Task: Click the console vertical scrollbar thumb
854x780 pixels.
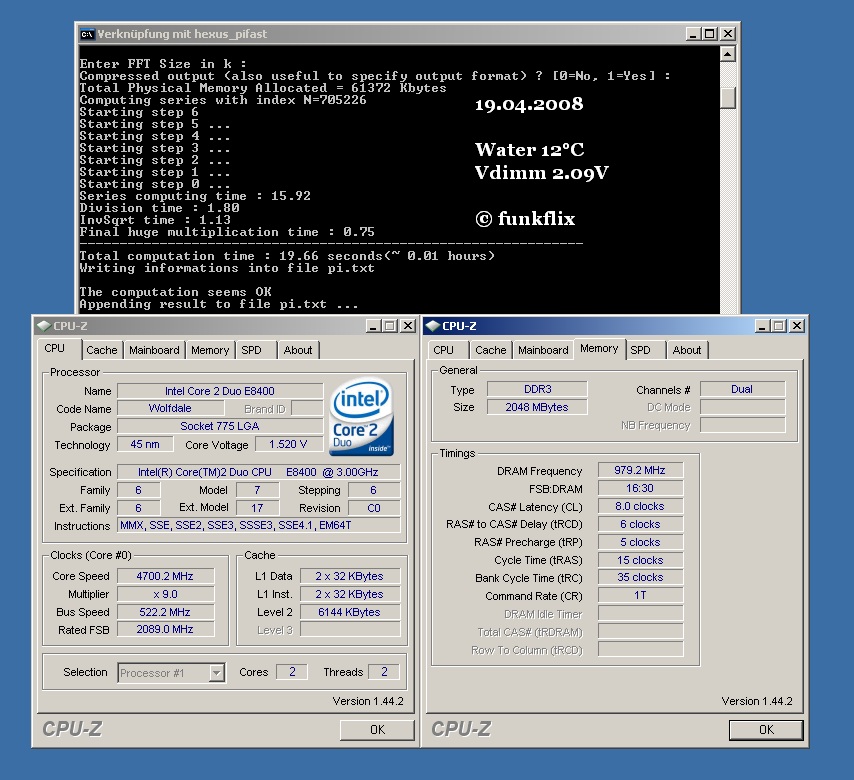Action: click(x=728, y=98)
